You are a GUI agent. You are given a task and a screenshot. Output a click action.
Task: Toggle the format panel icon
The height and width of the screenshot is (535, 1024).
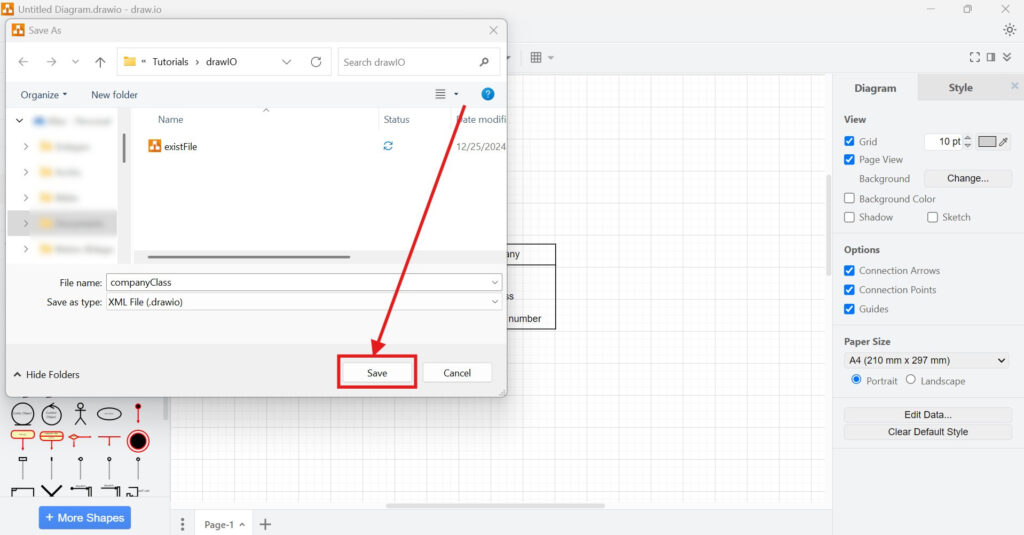(x=991, y=58)
